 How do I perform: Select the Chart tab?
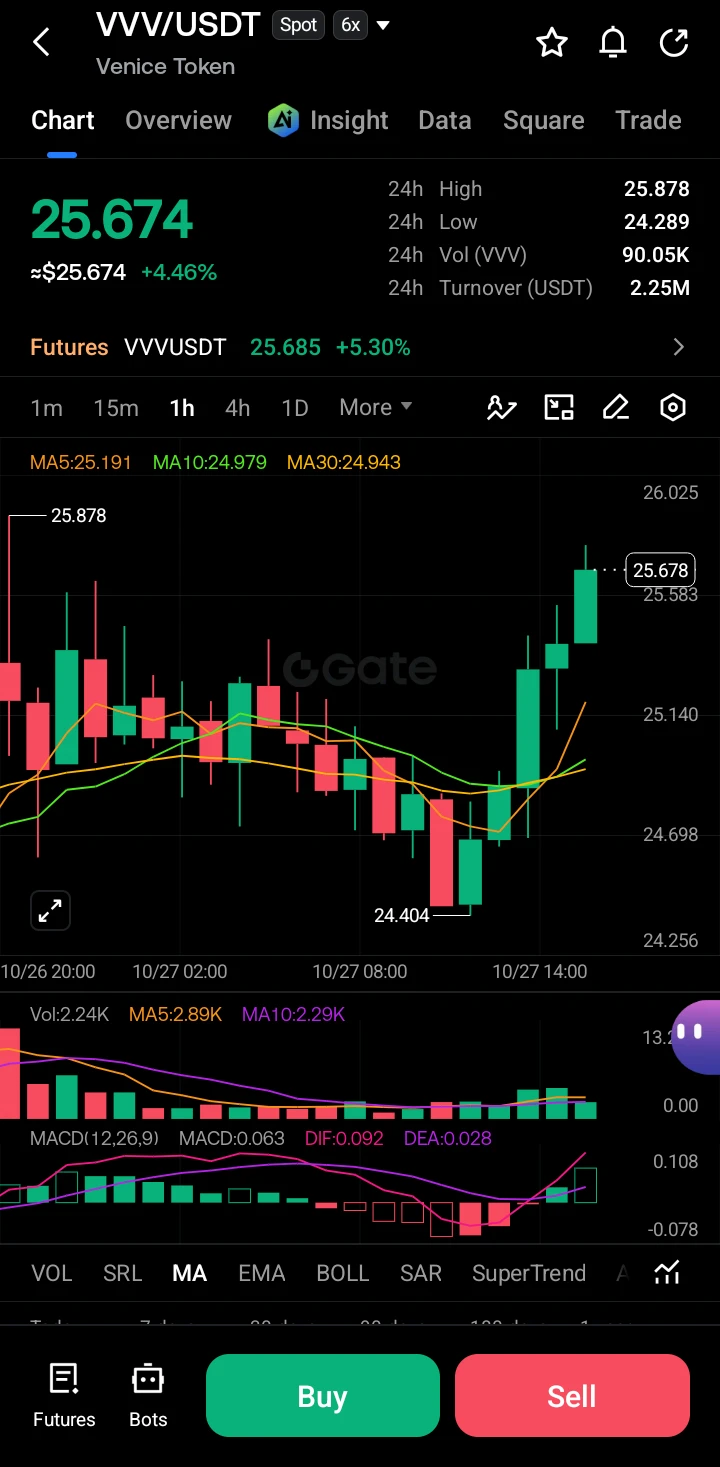coord(62,120)
